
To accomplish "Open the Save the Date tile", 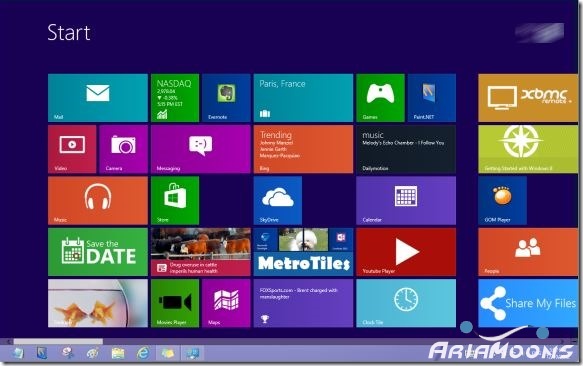I will 98,252.
